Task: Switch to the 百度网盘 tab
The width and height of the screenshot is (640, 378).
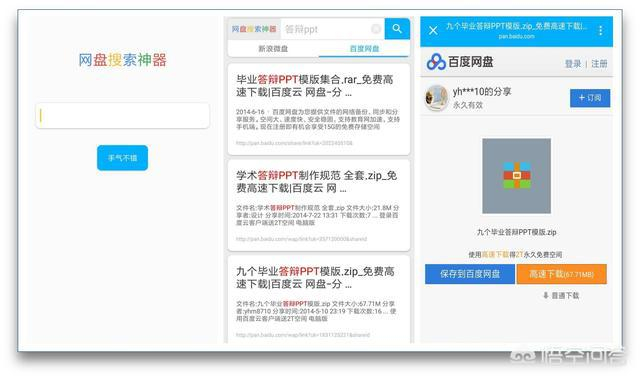Action: [x=364, y=49]
